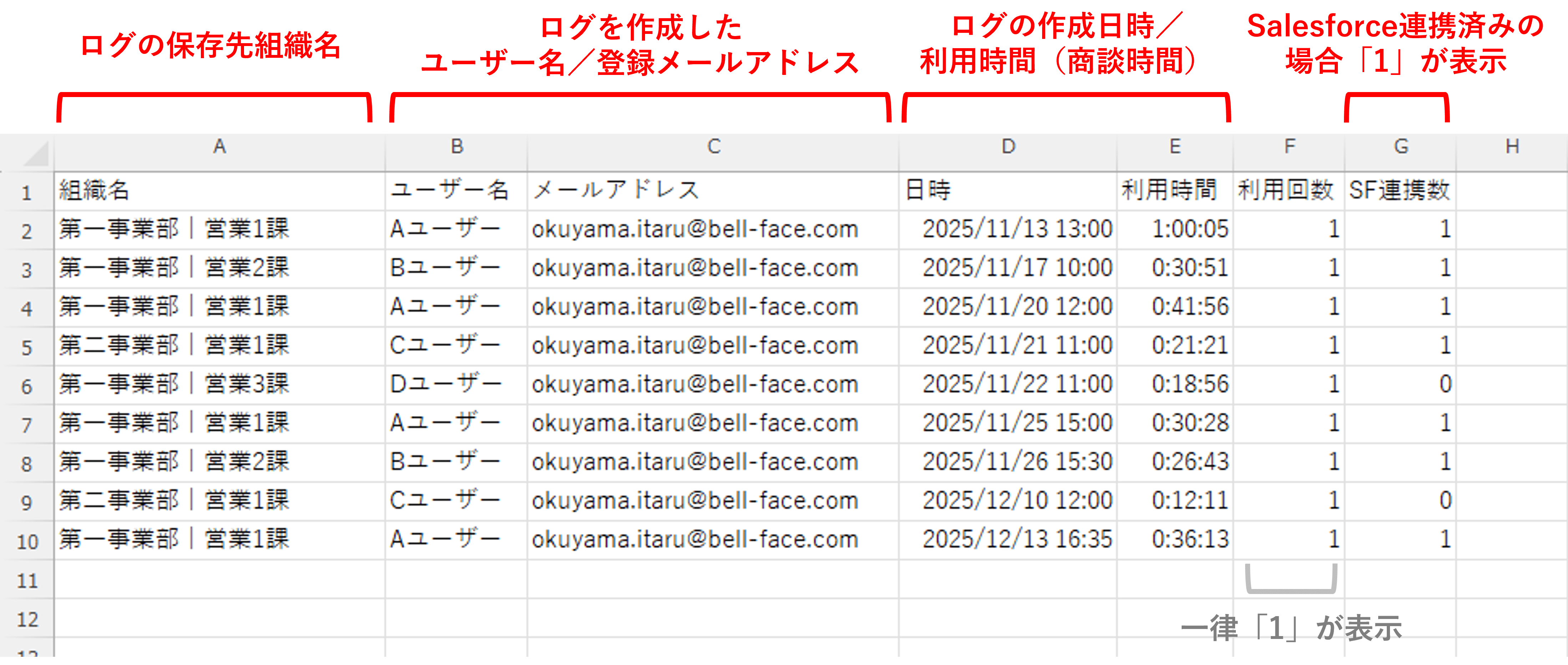The image size is (1568, 665).
Task: Click Dユーザー cell in row 6
Action: tap(446, 385)
